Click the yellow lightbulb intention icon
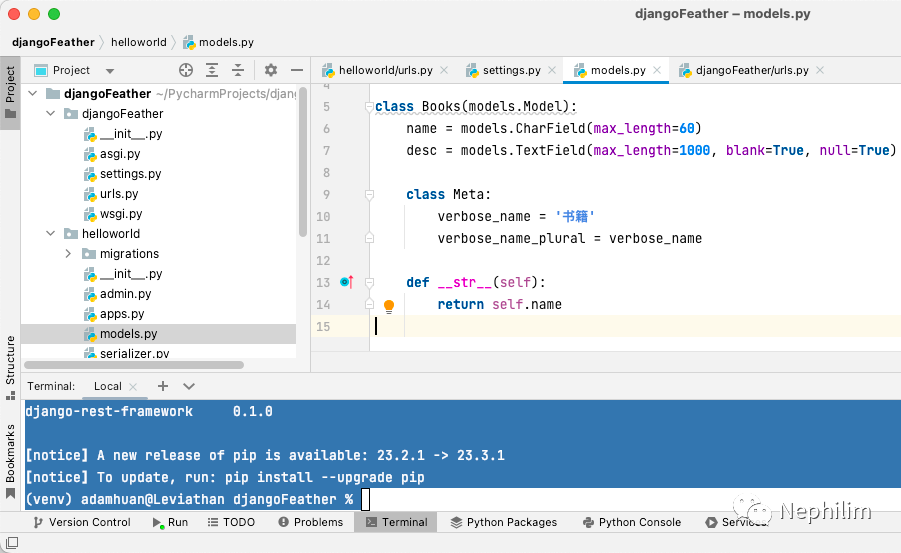 coord(389,306)
